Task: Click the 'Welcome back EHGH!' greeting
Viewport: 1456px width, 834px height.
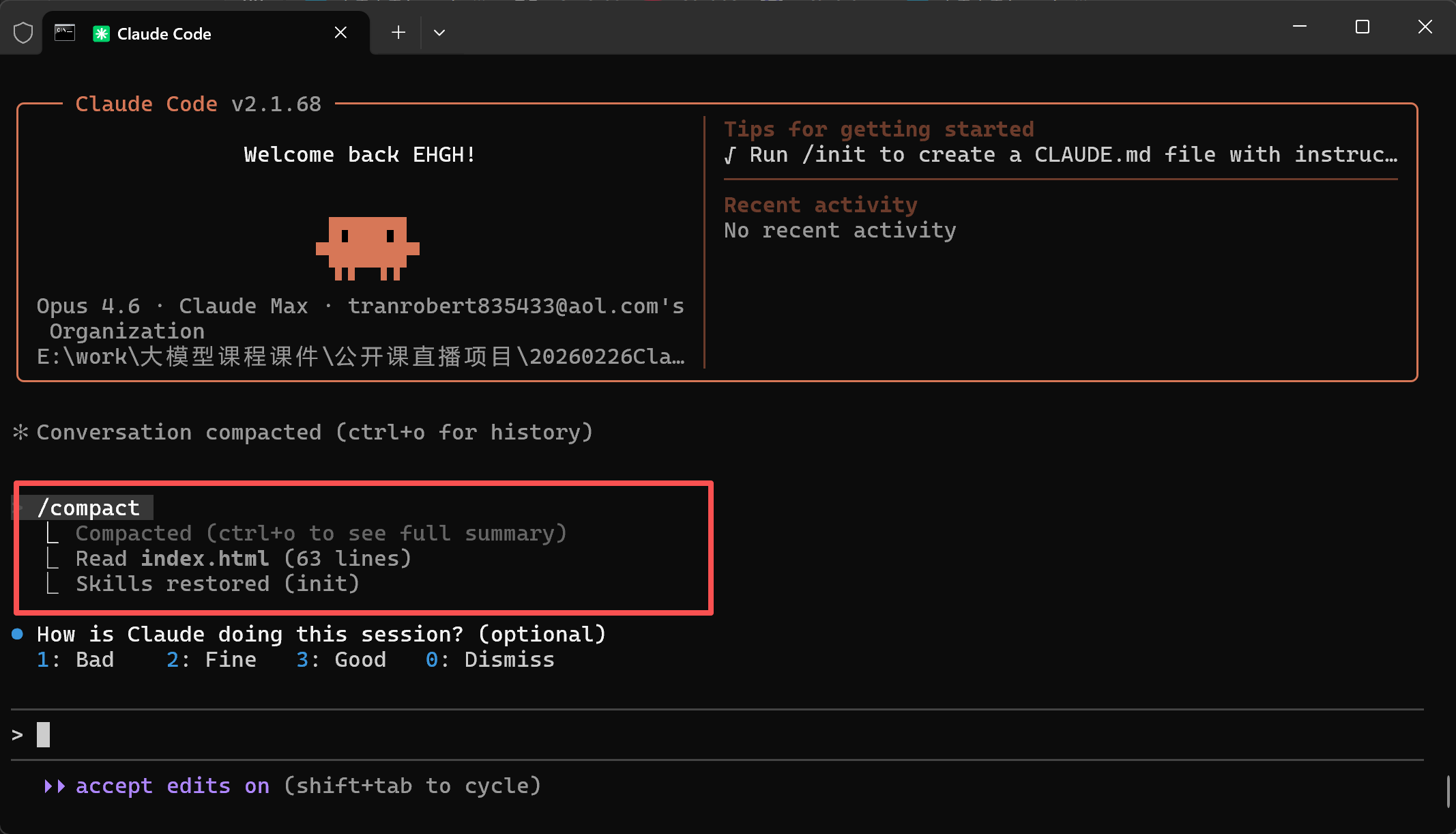Action: [360, 155]
